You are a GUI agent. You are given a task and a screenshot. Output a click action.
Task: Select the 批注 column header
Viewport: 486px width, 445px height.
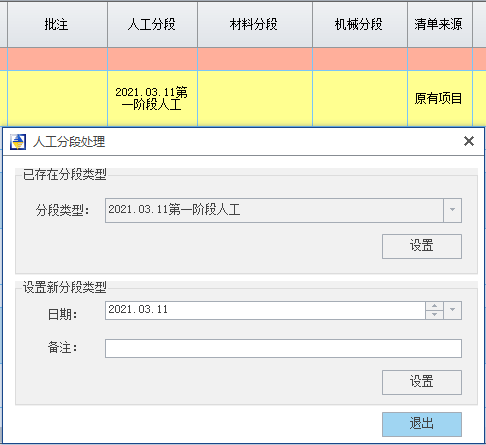coord(57,24)
